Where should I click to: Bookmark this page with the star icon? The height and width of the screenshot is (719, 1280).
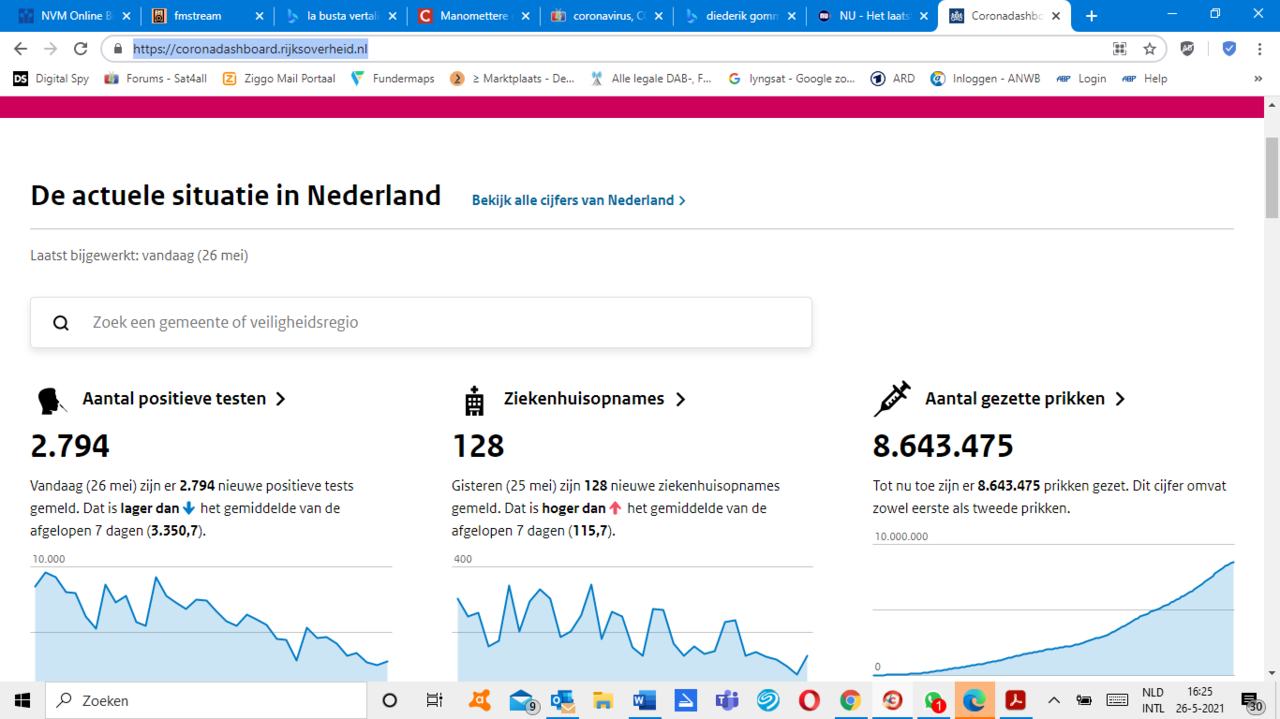[1149, 49]
